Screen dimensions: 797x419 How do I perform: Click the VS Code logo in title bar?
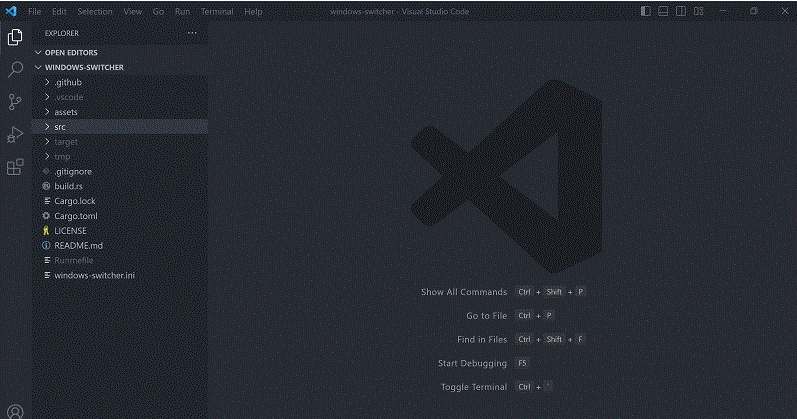click(11, 11)
